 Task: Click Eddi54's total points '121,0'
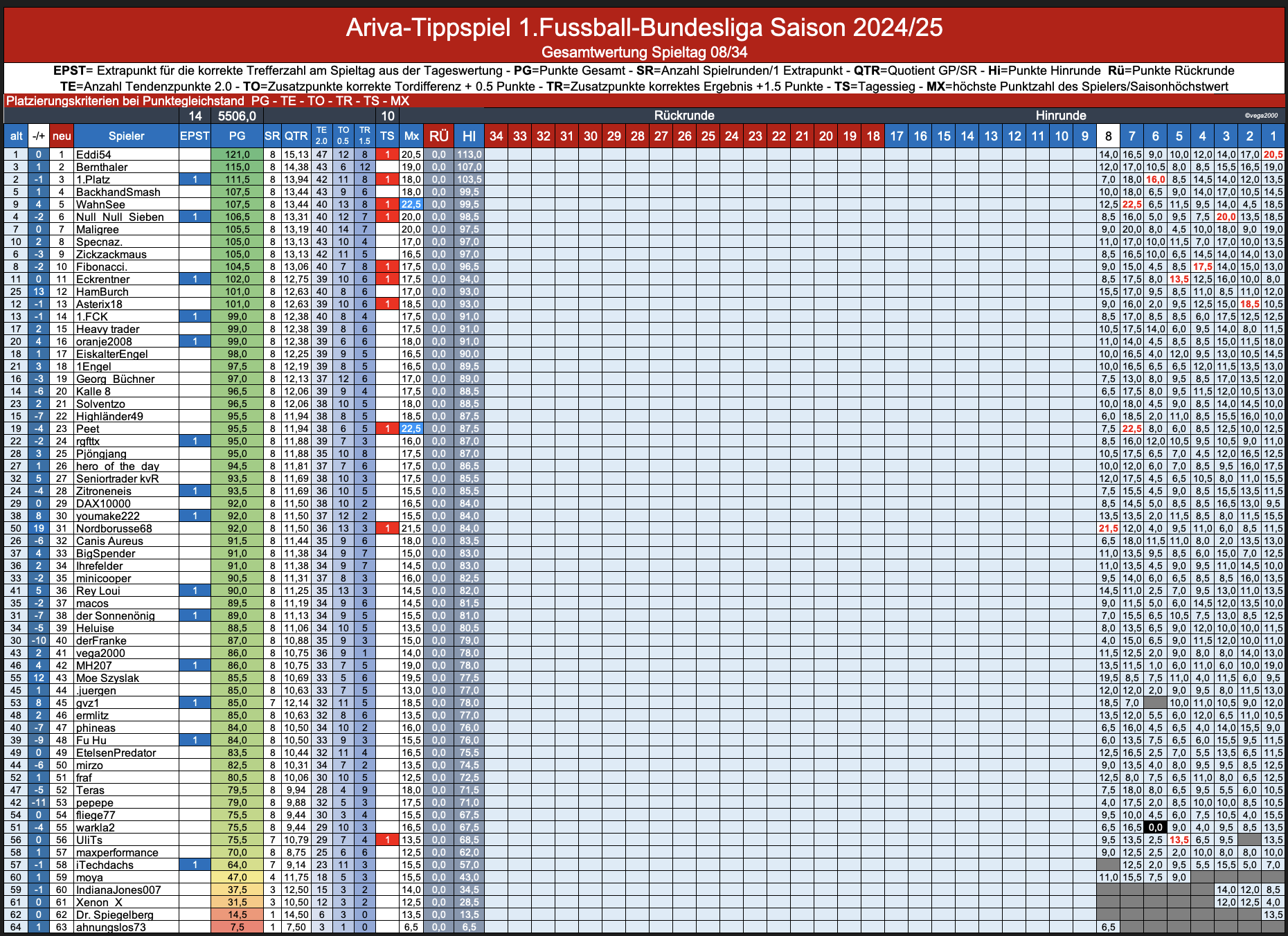237,154
